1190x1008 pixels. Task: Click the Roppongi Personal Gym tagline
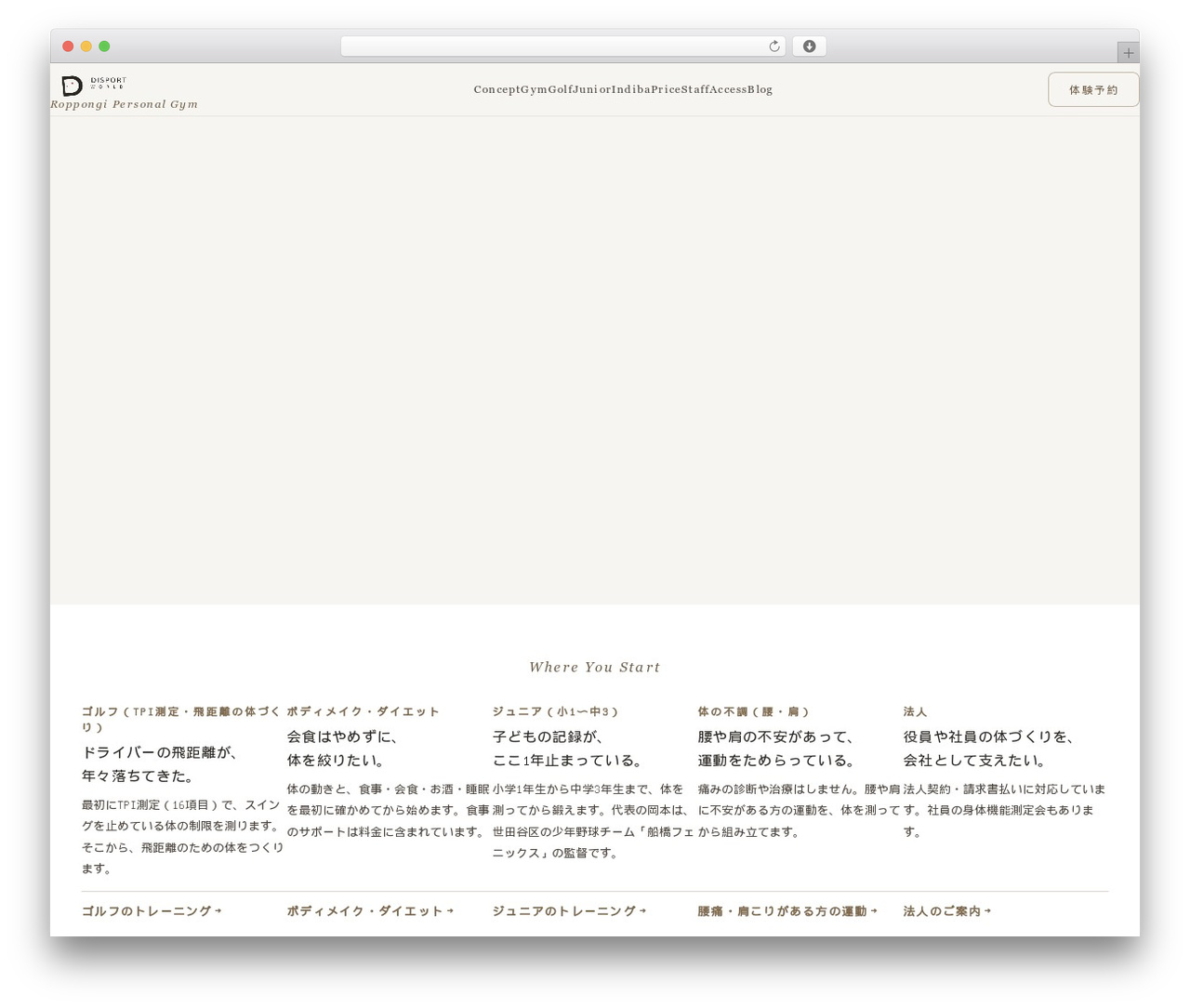click(124, 104)
